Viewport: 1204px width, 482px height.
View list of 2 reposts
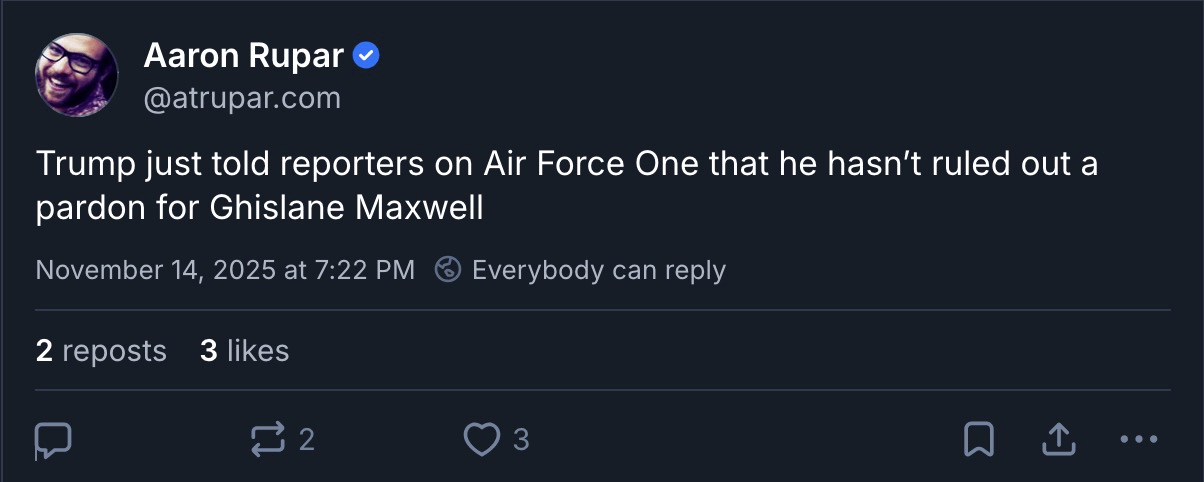101,351
